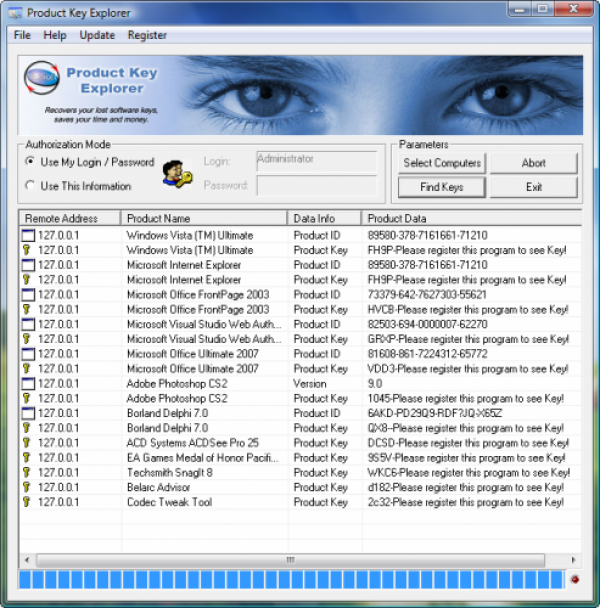Click key icon of FrontPage 2003 Product Key row
The image size is (600, 608).
[26, 309]
